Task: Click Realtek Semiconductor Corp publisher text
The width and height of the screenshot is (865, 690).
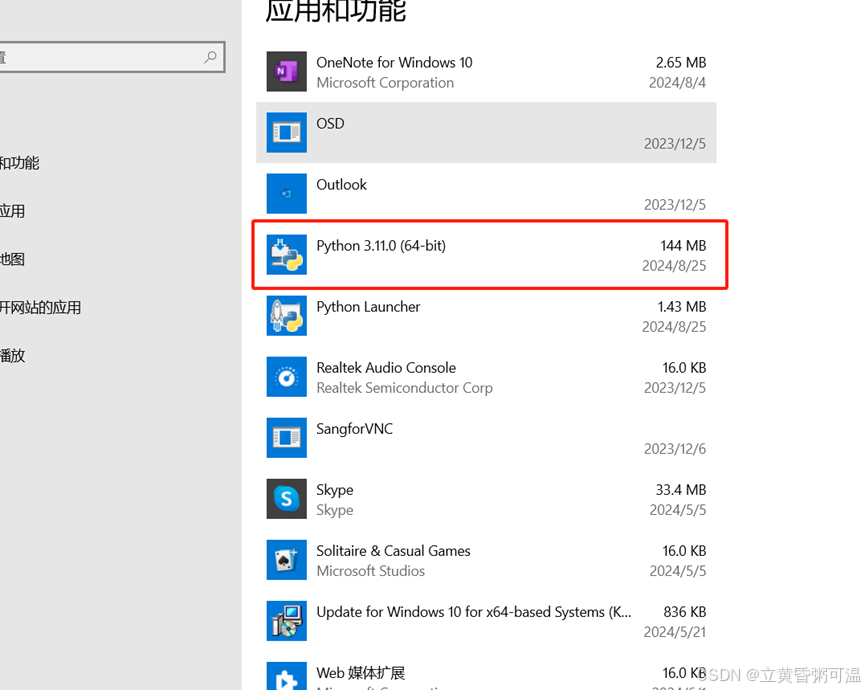Action: click(404, 388)
